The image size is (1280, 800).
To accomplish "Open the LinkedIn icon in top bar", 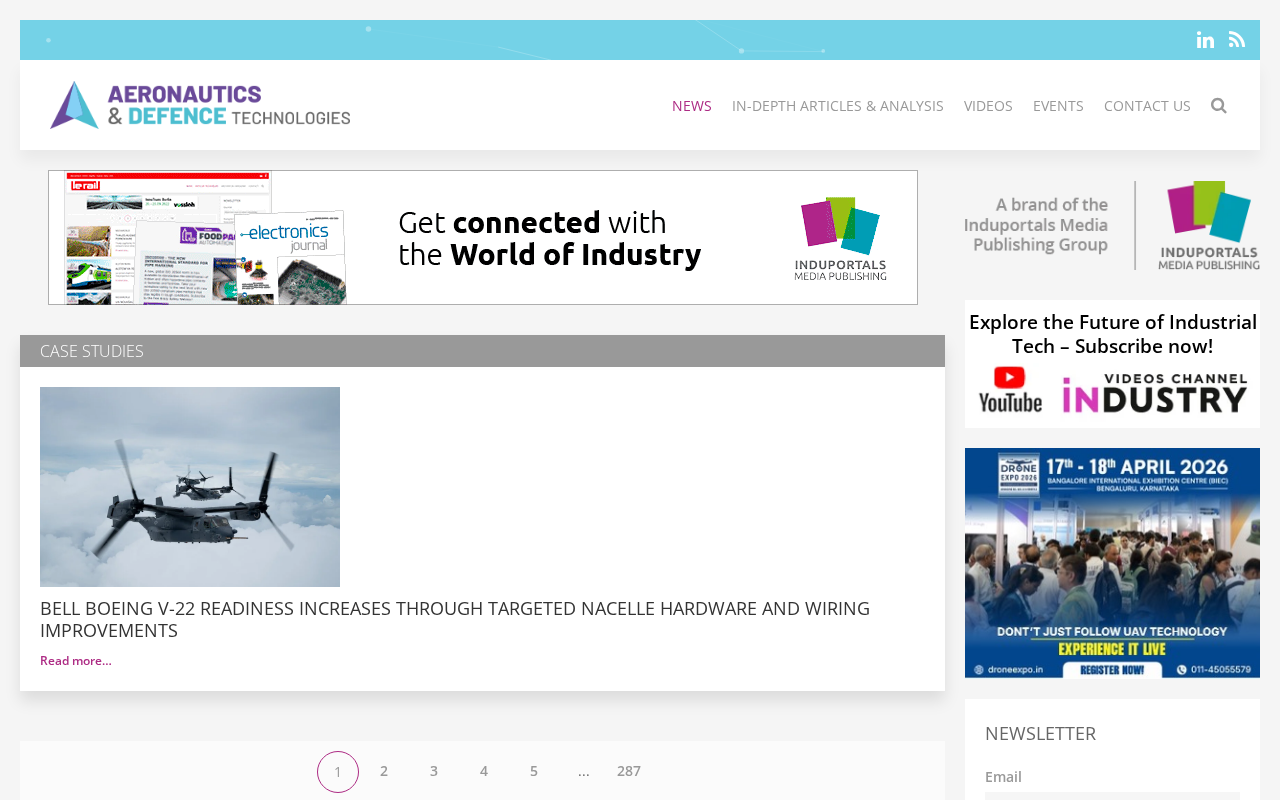I will (x=1205, y=40).
